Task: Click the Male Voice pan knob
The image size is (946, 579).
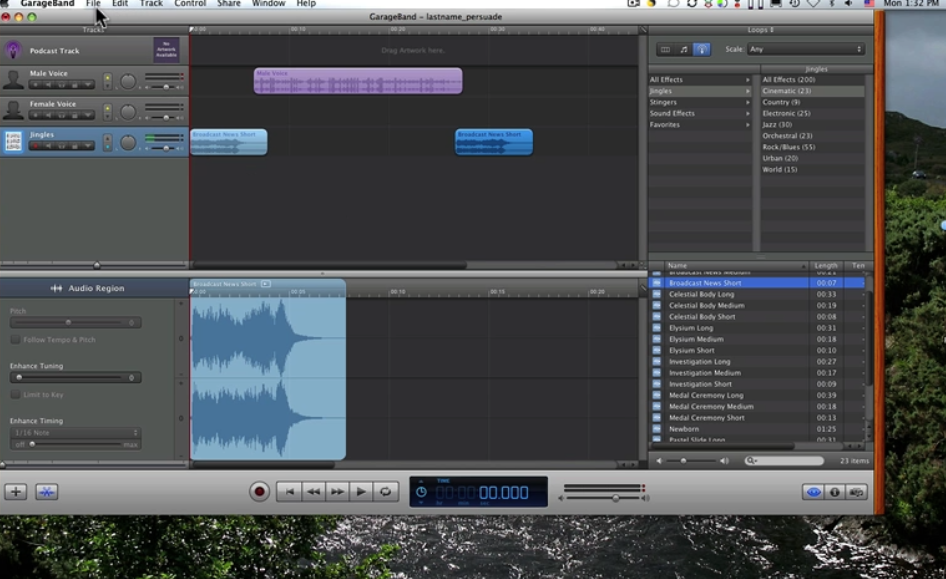Action: (128, 81)
